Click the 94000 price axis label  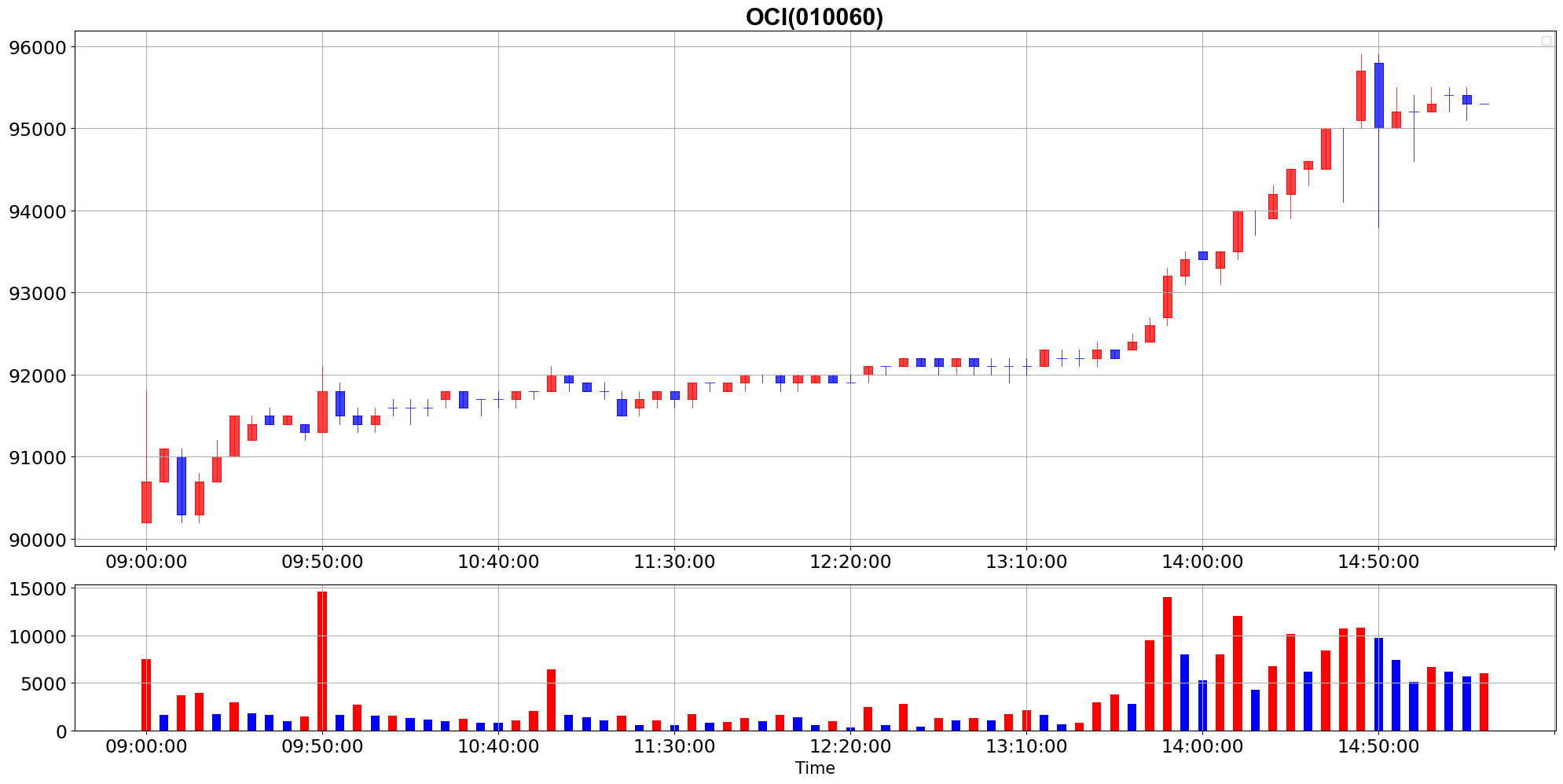point(37,211)
